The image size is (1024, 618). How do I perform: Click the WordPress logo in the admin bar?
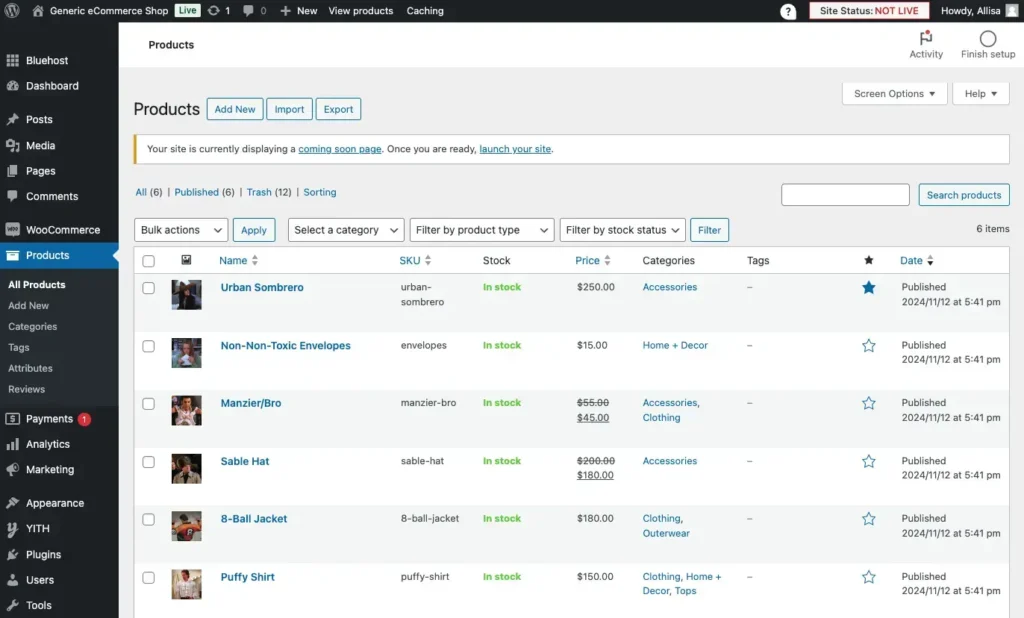(x=12, y=11)
